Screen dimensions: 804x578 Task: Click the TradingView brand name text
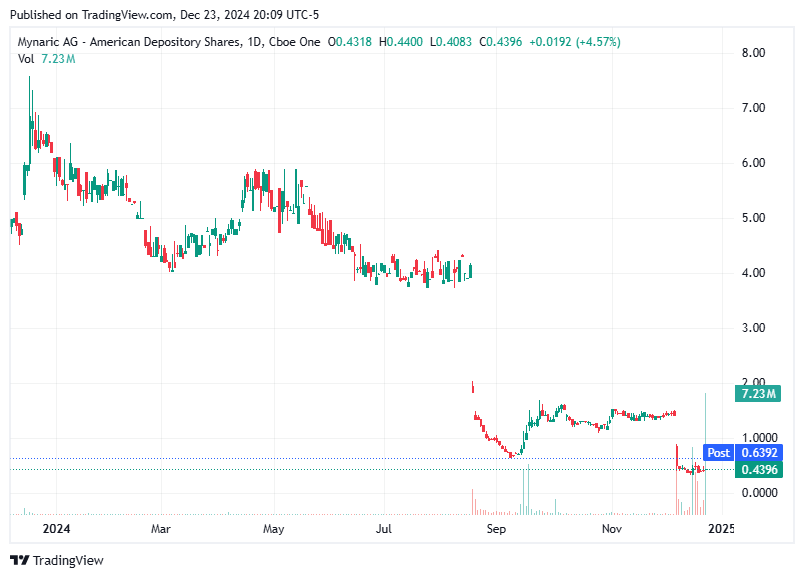tap(68, 561)
